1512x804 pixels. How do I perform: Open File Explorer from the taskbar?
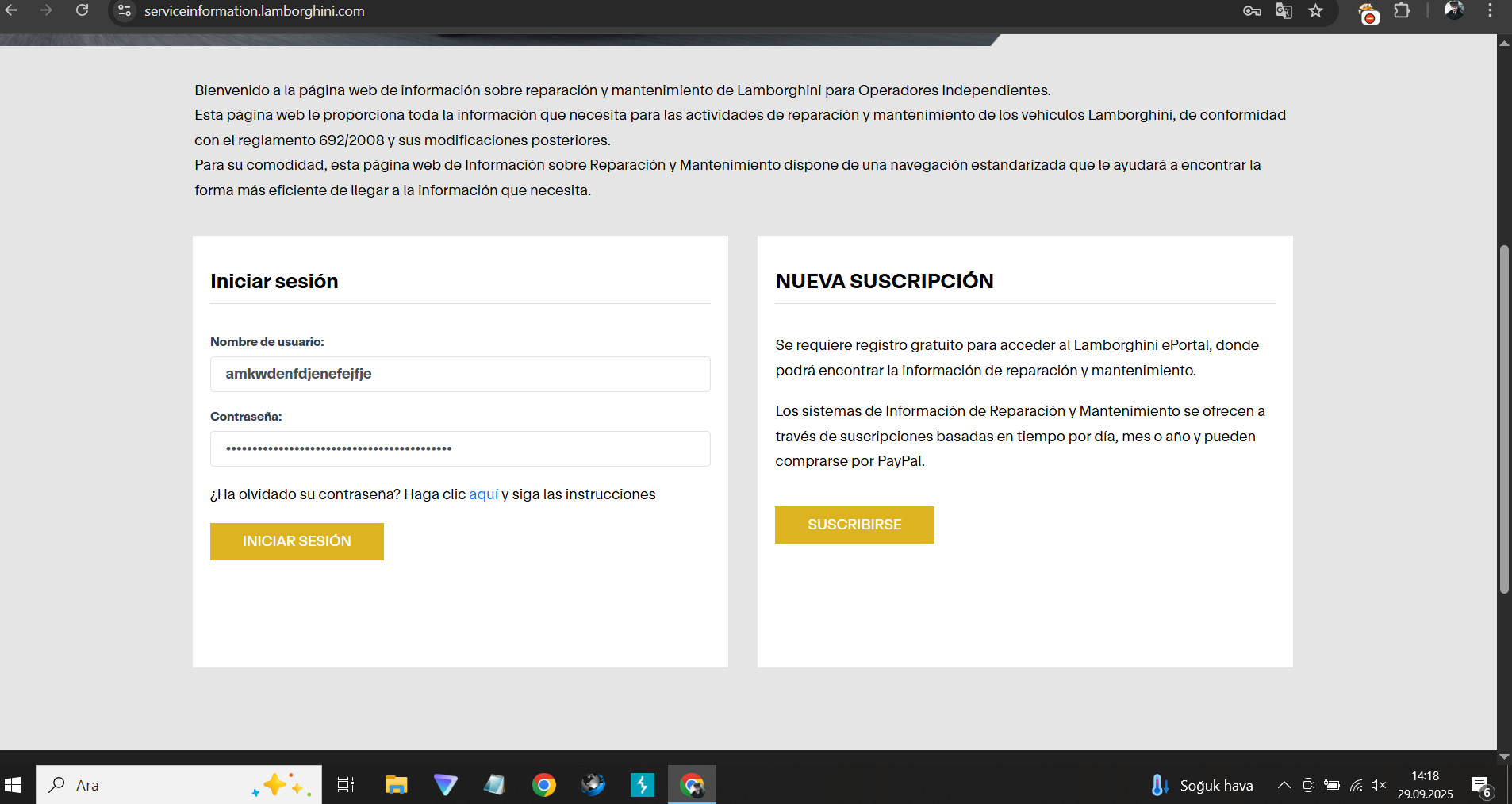point(396,785)
